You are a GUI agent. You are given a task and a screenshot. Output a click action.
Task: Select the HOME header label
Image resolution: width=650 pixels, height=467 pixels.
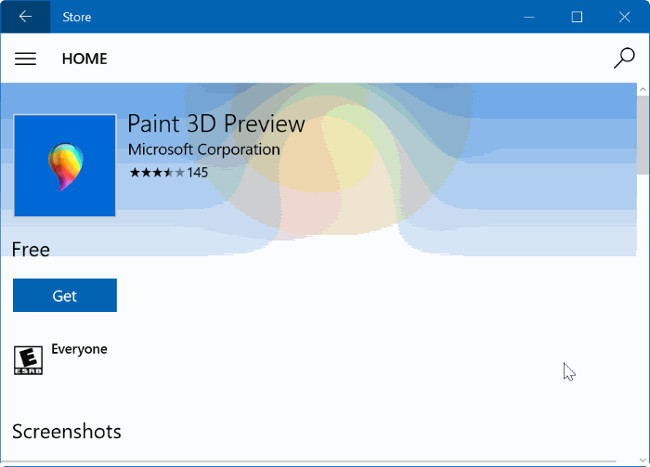pos(85,59)
